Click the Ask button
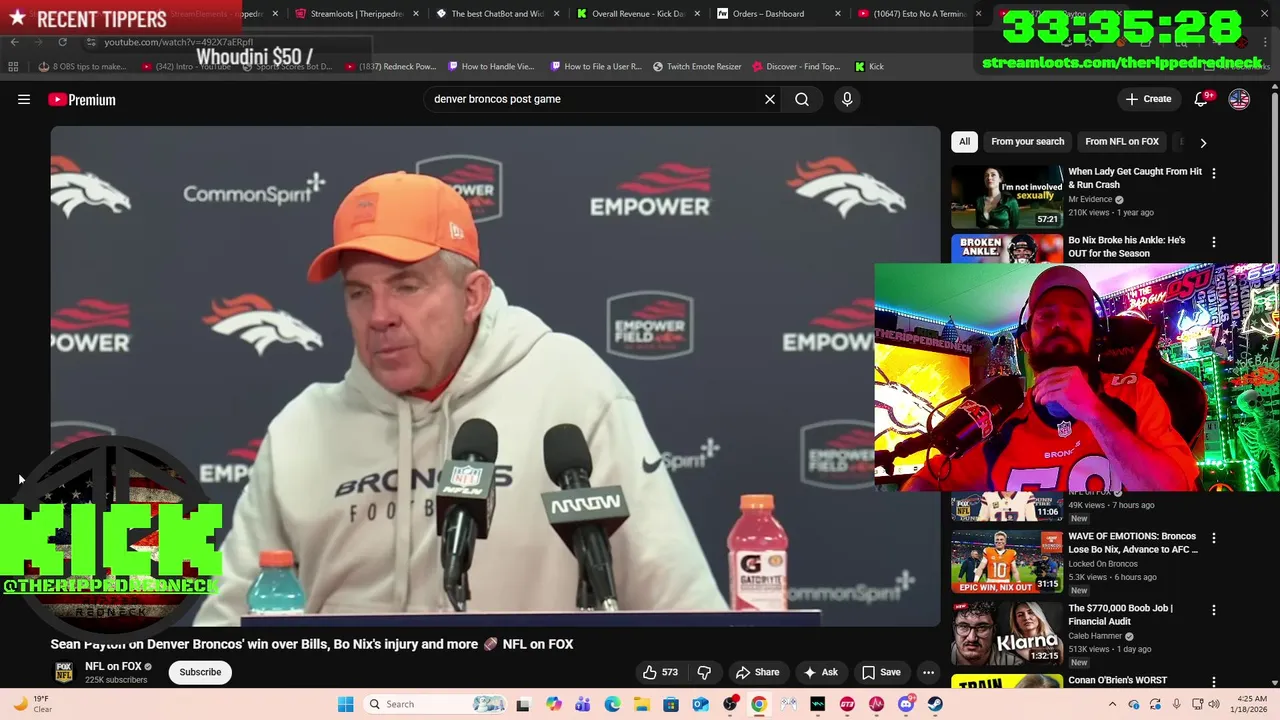This screenshot has width=1280, height=720. [820, 672]
